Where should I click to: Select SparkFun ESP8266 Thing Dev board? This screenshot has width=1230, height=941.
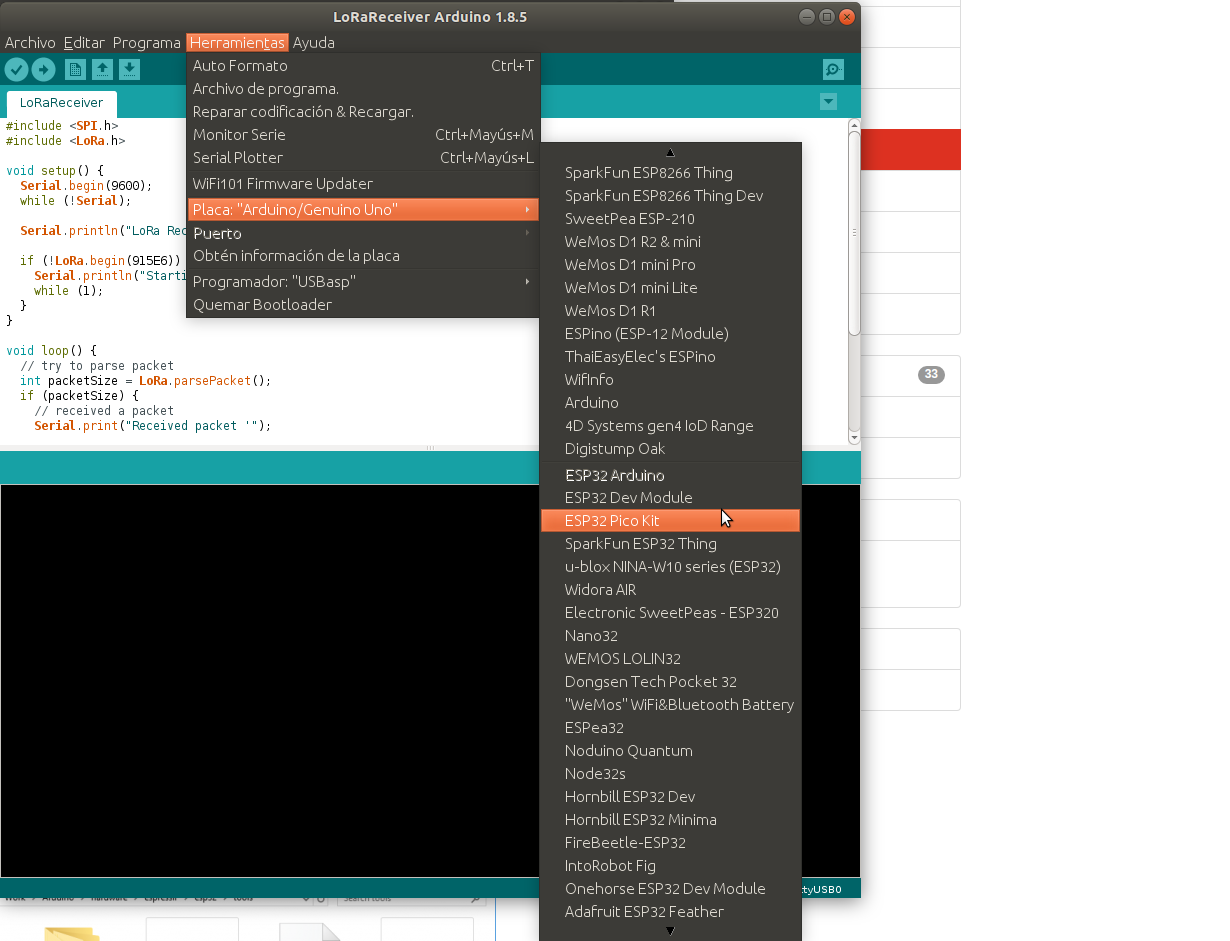point(670,196)
